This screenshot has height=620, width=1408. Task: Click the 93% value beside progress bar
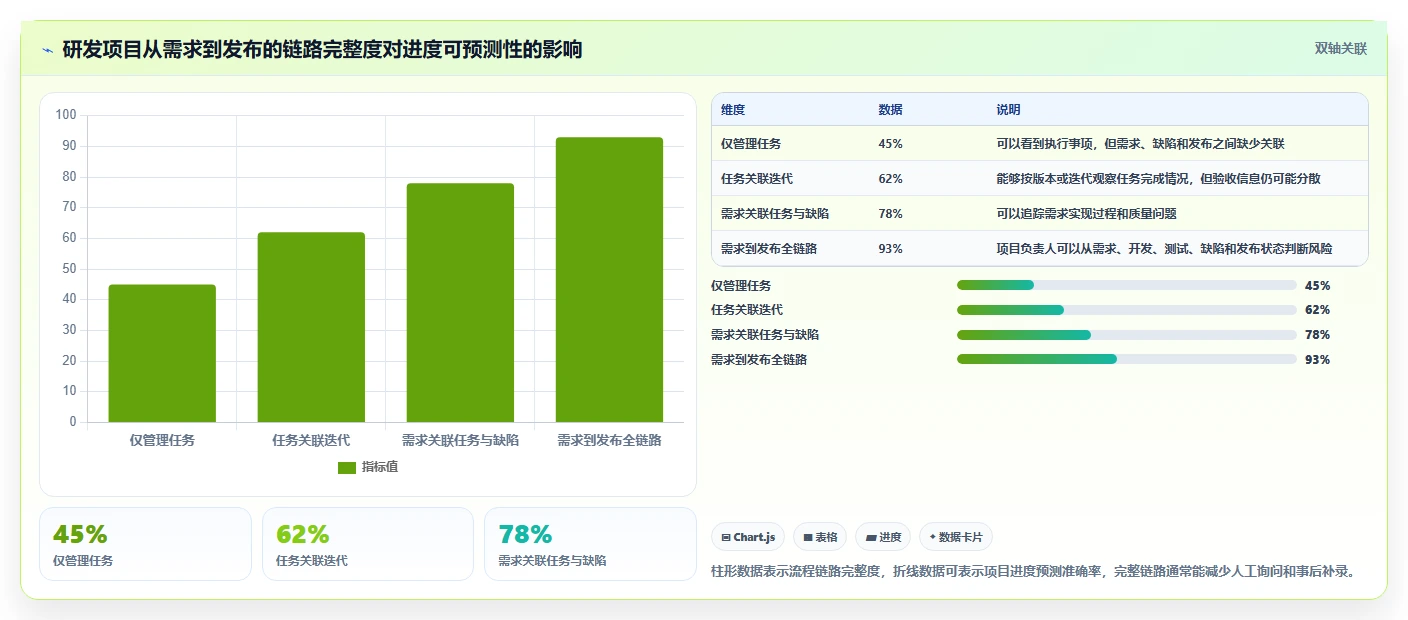1317,360
